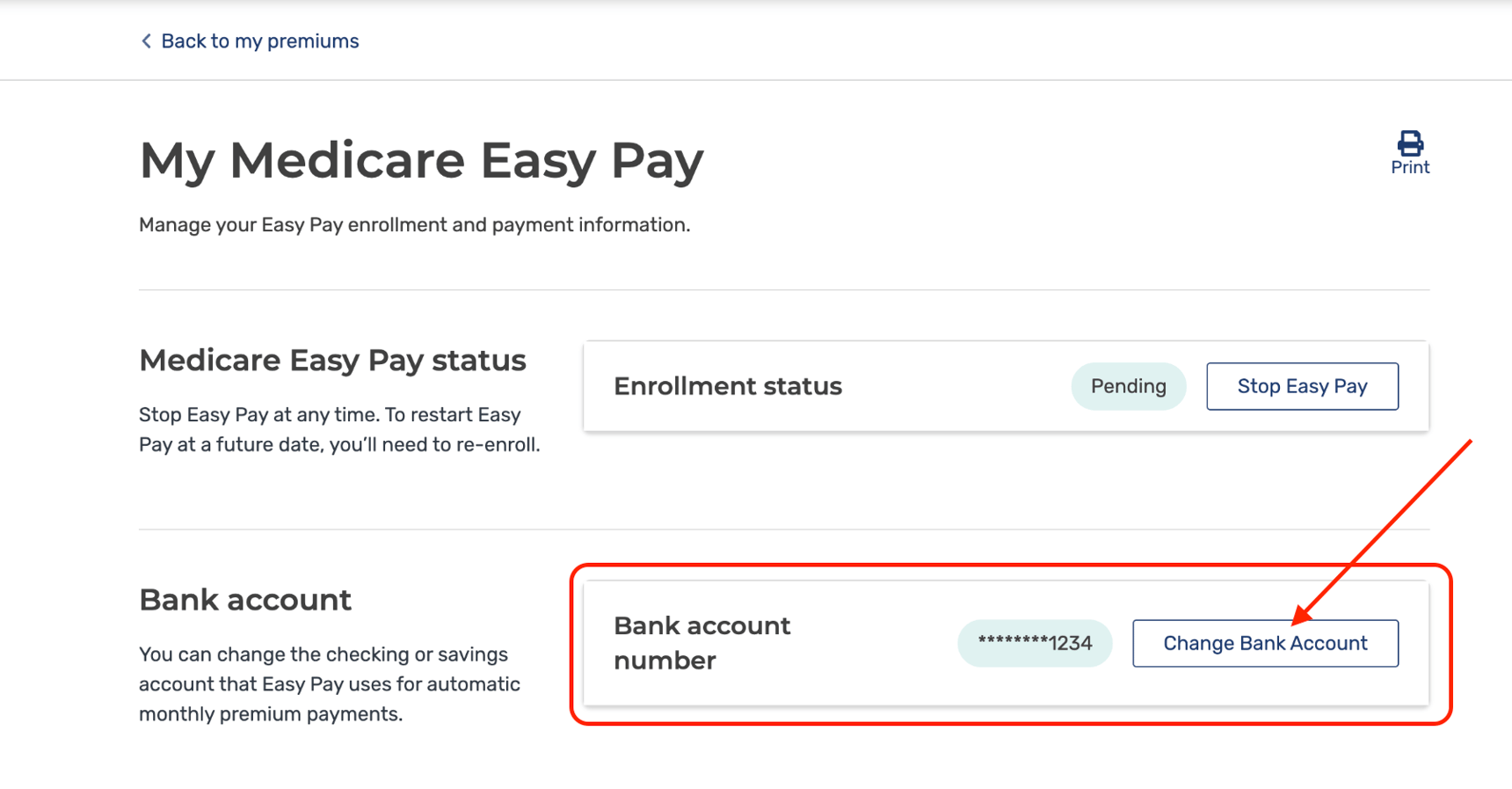Hit the small printer symbol to print this page
The height and width of the screenshot is (789, 1512).
(x=1410, y=142)
